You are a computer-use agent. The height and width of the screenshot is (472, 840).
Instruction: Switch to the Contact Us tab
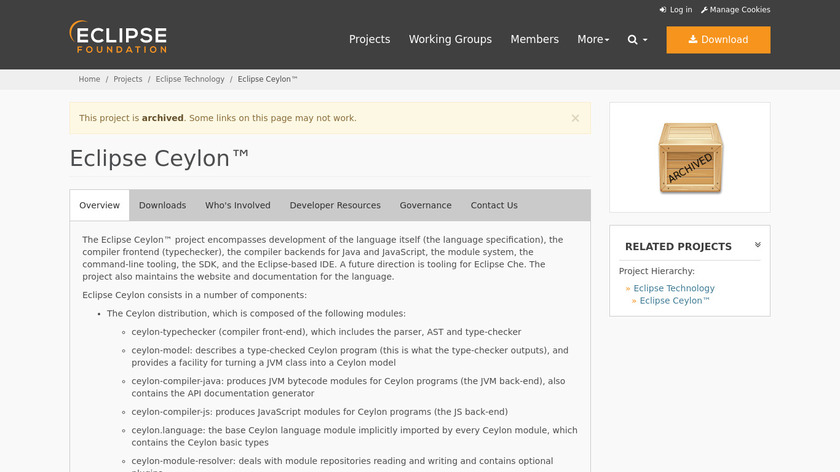(x=494, y=205)
